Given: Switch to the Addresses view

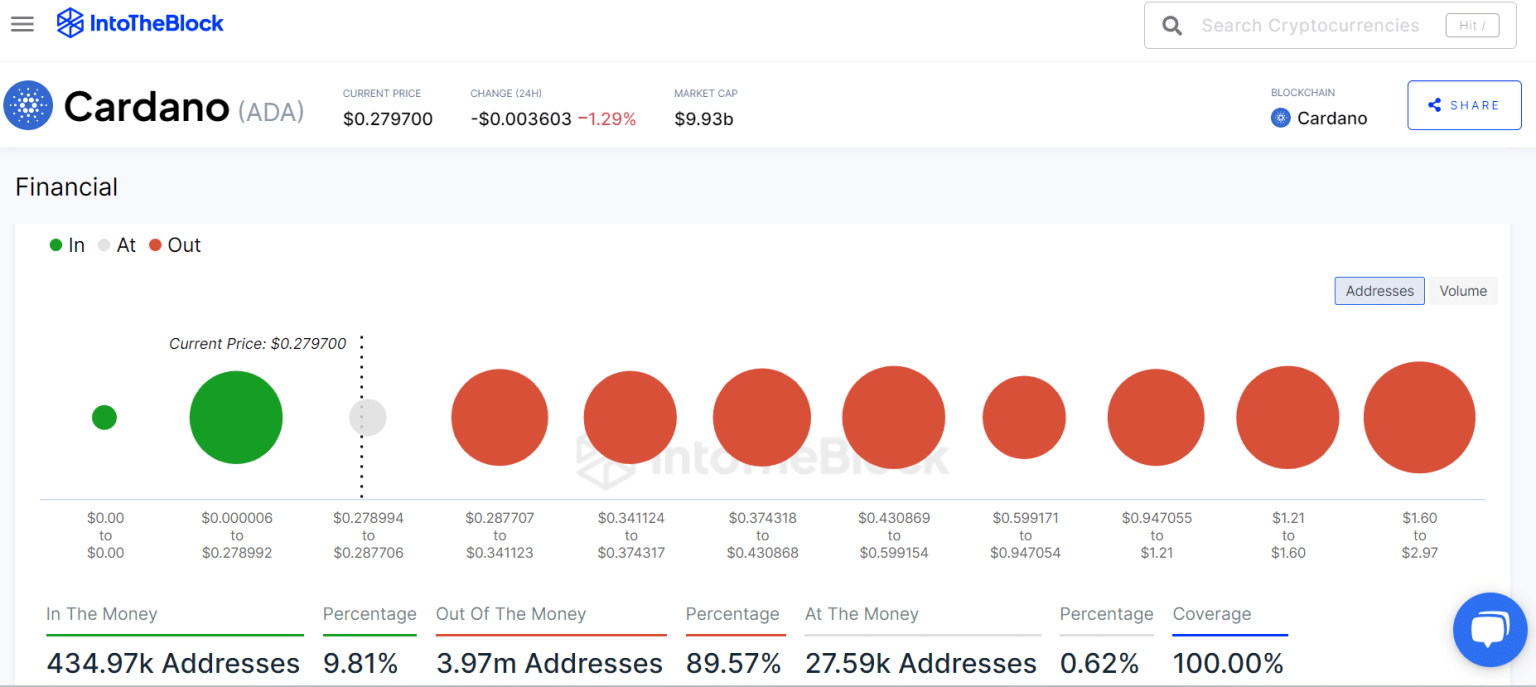Looking at the screenshot, I should (x=1379, y=291).
